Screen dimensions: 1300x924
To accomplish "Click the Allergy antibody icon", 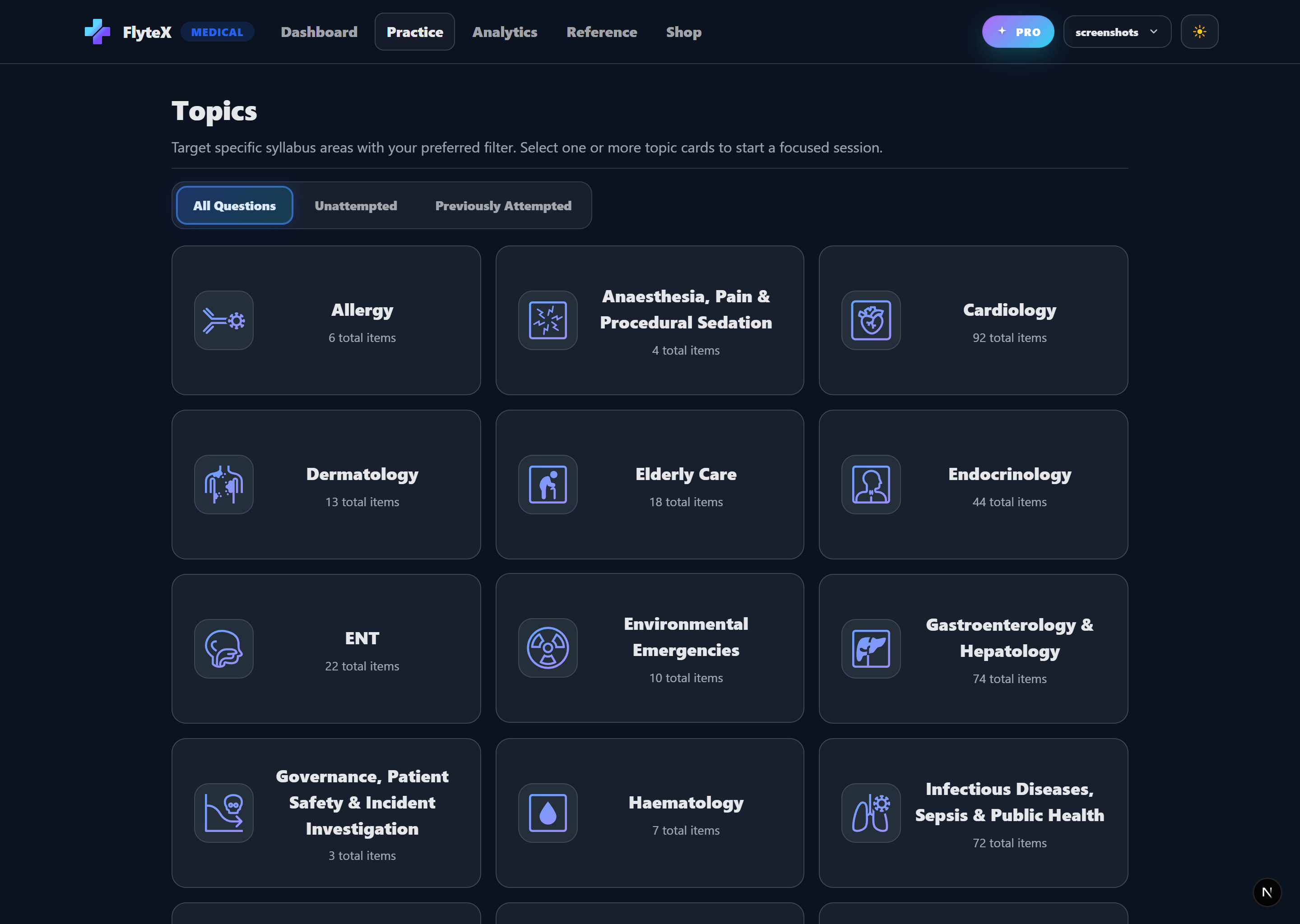I will (224, 320).
